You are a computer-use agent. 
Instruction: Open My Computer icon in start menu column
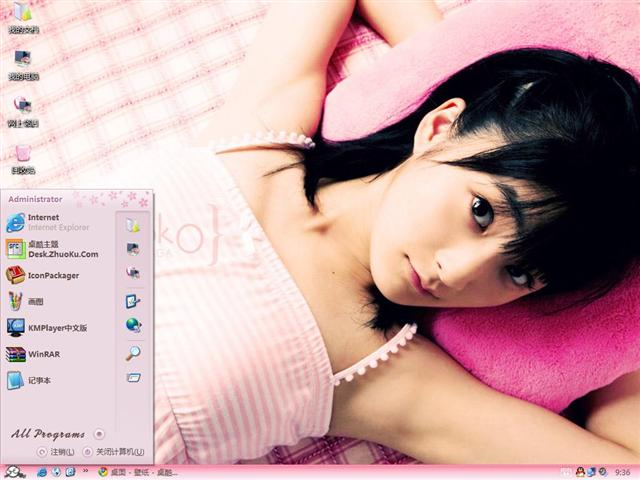coord(133,249)
